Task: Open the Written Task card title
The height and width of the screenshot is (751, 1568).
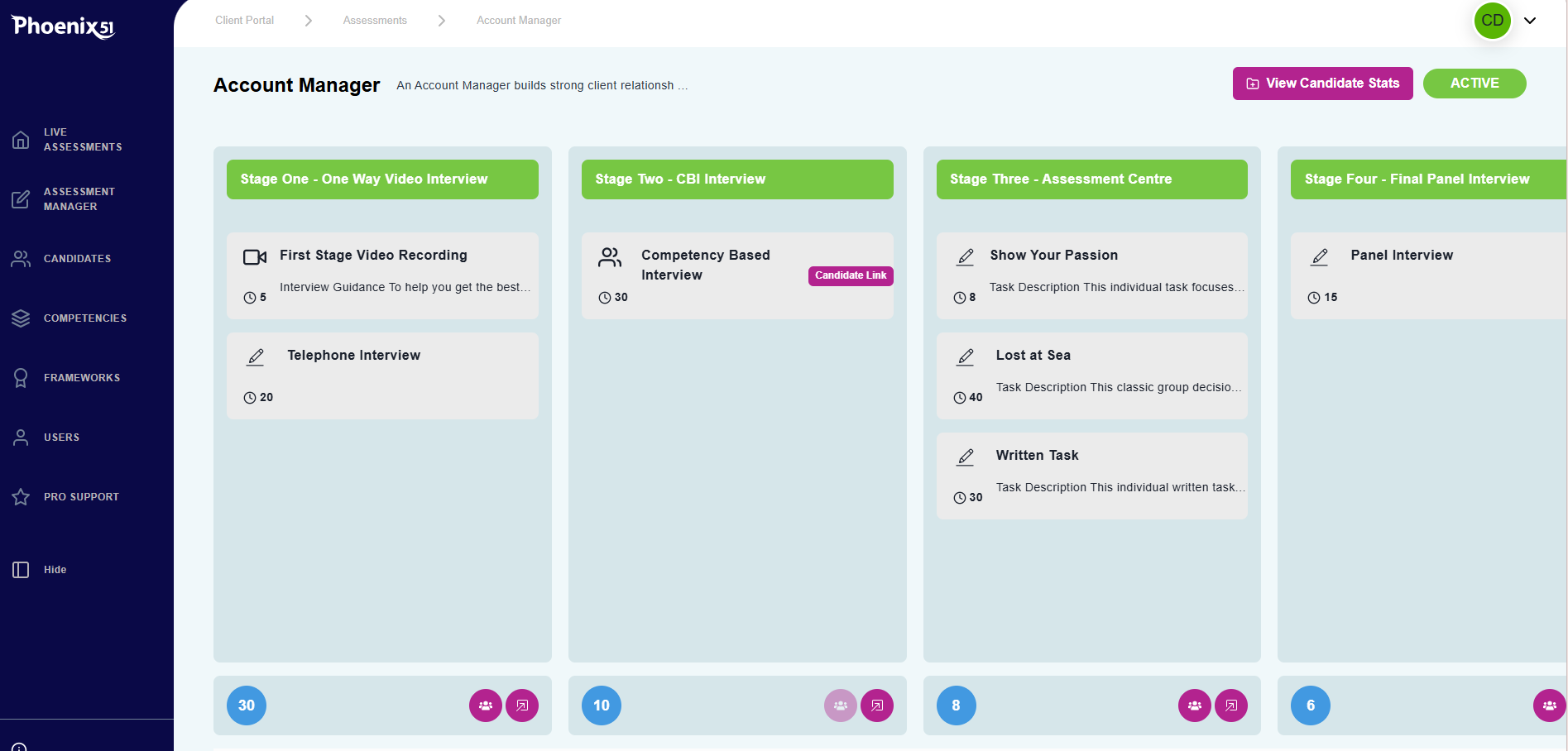Action: pos(1037,456)
